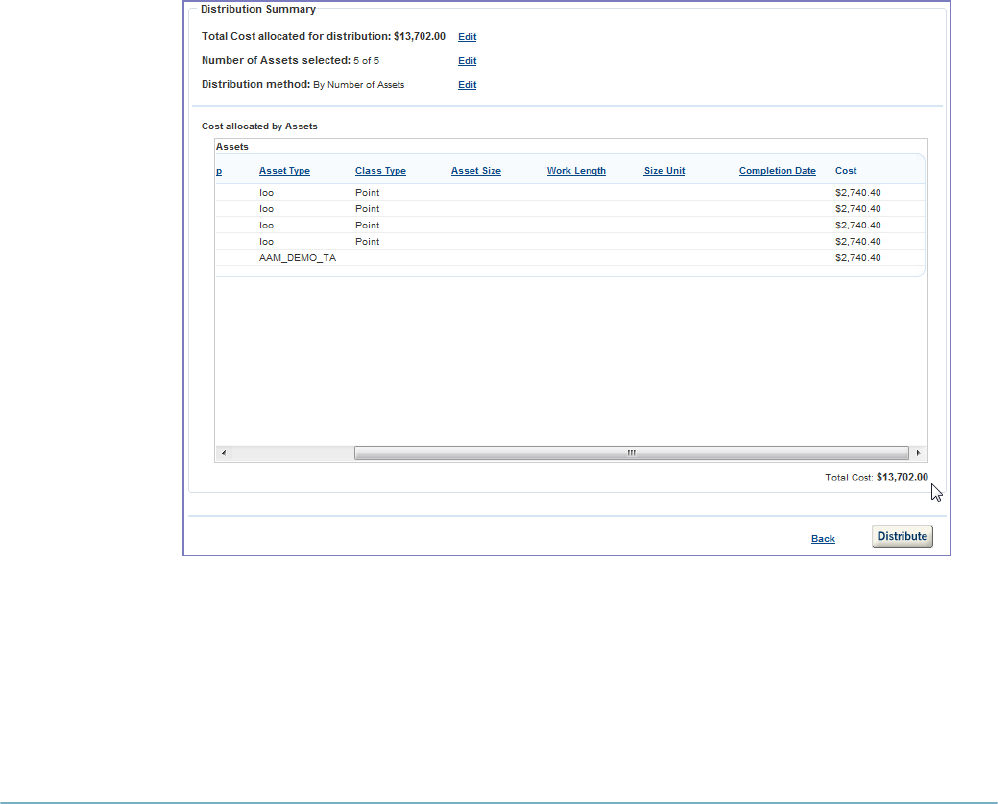Sort table by Completion Date column
This screenshot has height=804, width=998.
777,171
